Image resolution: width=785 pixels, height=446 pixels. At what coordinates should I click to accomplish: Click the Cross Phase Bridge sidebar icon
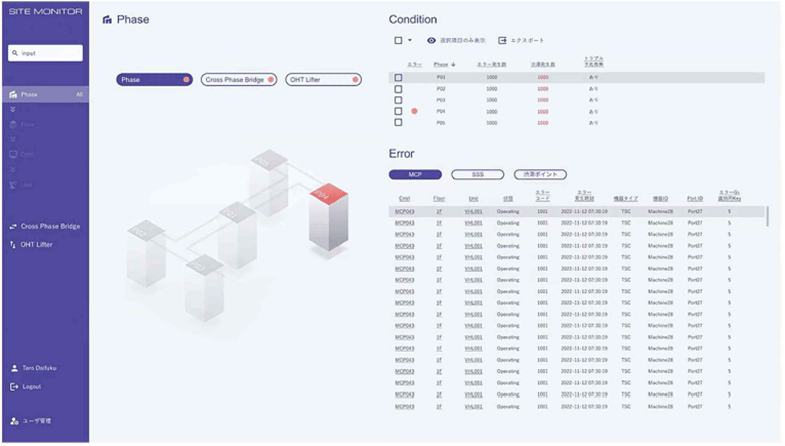(x=13, y=226)
